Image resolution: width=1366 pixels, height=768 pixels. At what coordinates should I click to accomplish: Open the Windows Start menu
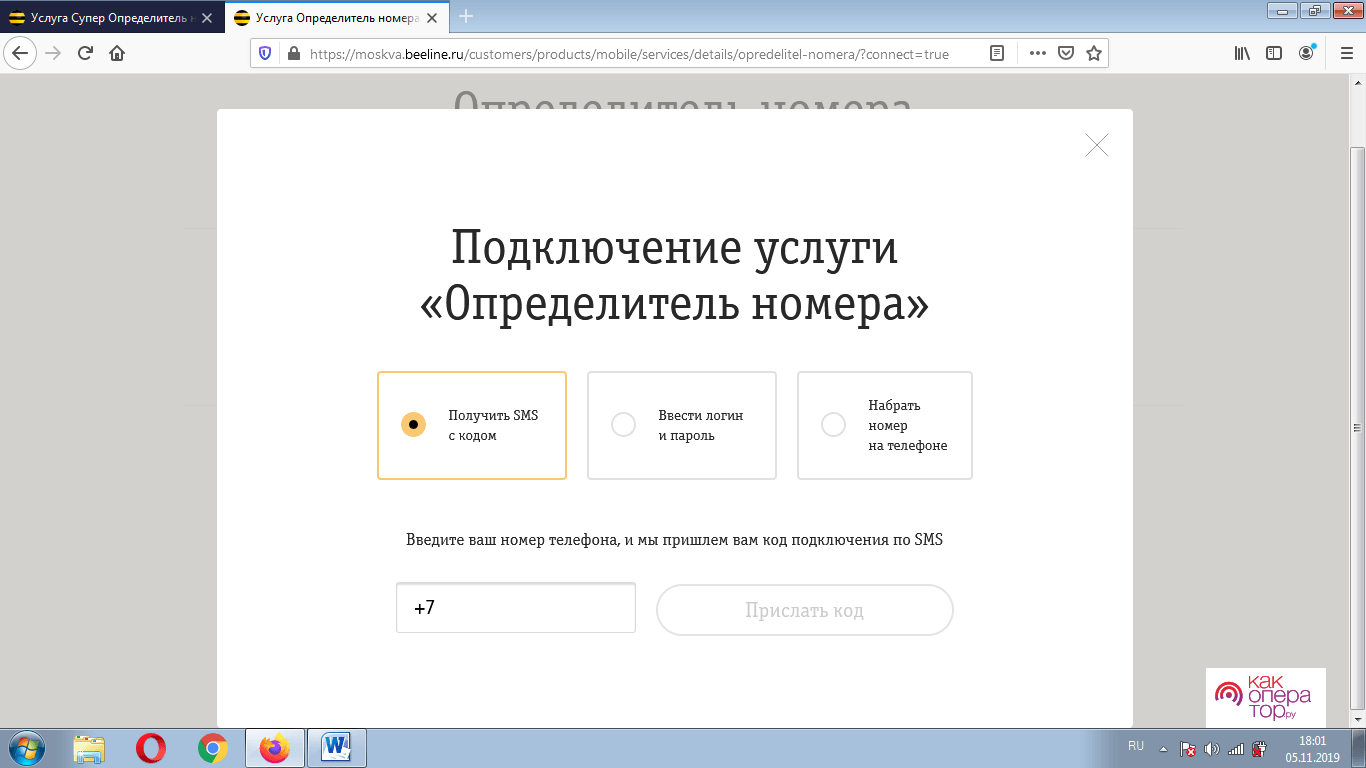[26, 748]
